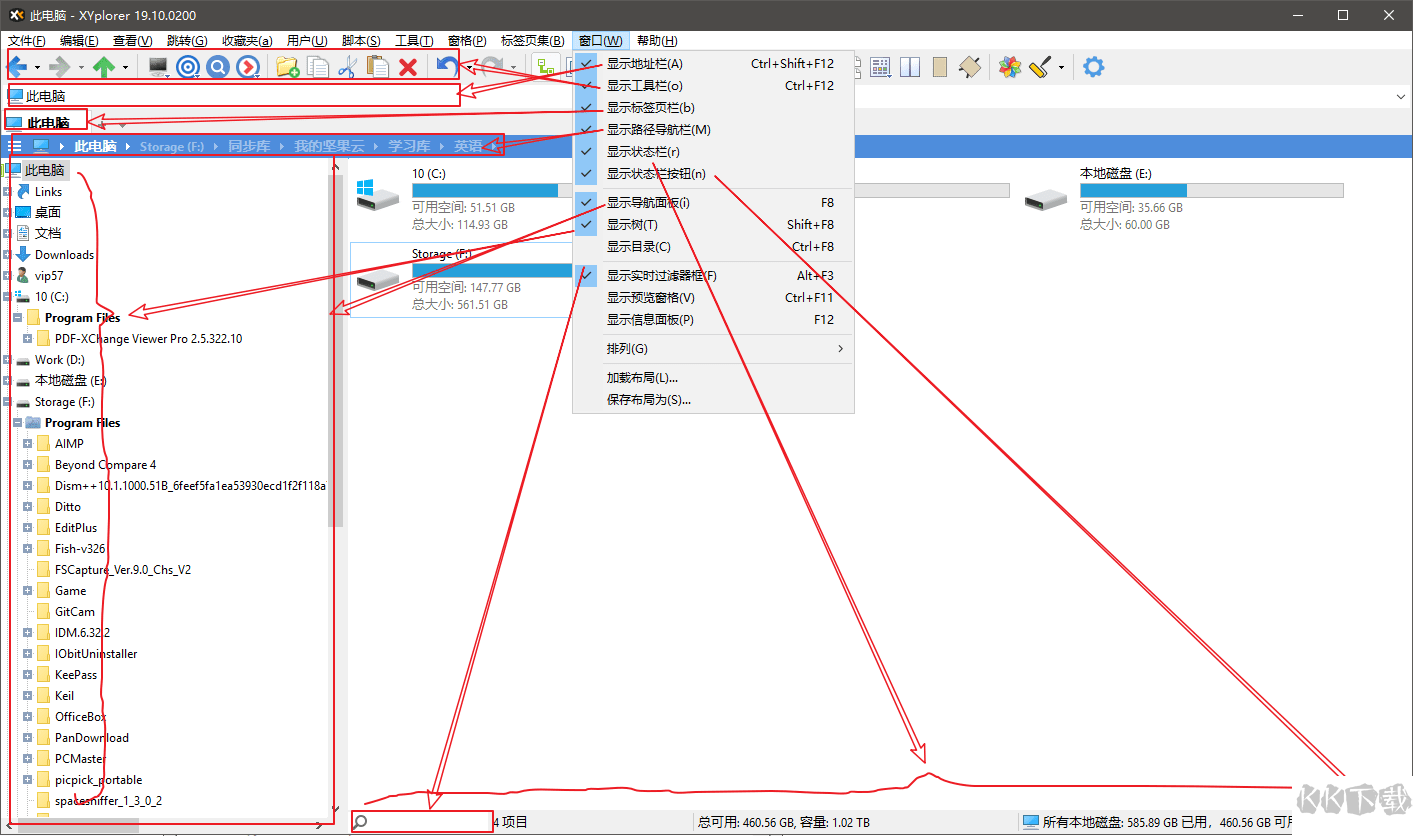Screen dimensions: 1413x836
Task: Click the 同步库 breadcrumb segment
Action: click(249, 146)
